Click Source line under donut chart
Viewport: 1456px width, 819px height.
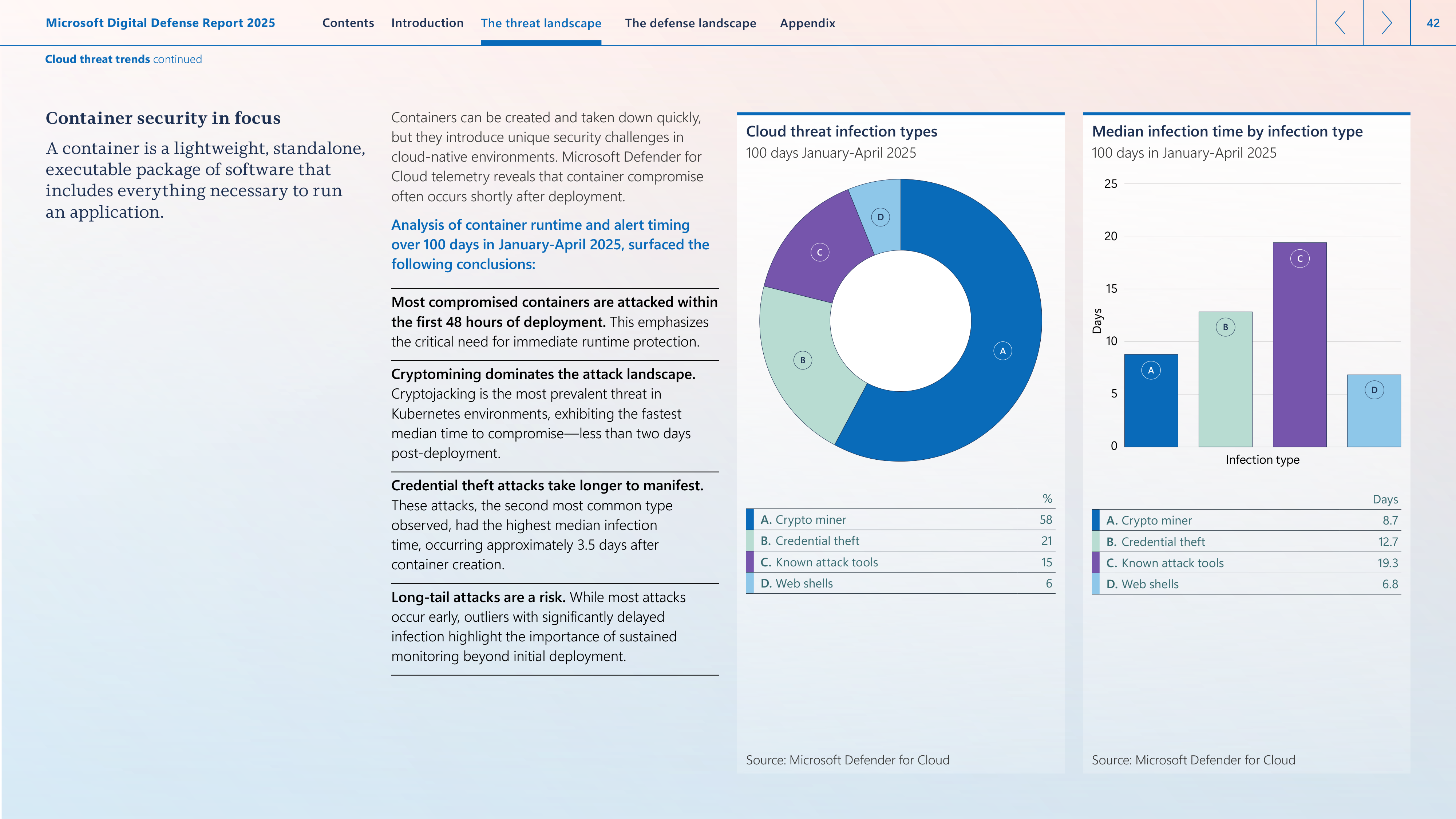point(847,760)
